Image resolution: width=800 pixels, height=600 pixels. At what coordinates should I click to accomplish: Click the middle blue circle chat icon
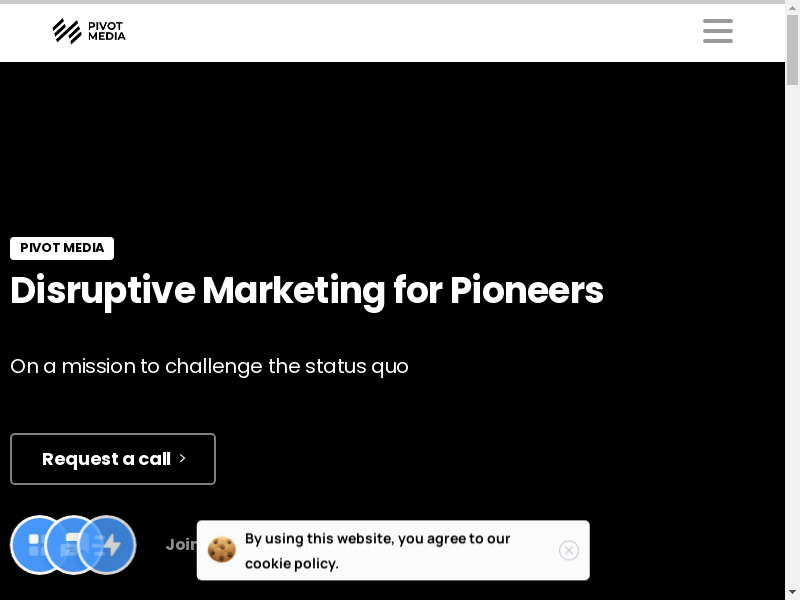point(70,545)
